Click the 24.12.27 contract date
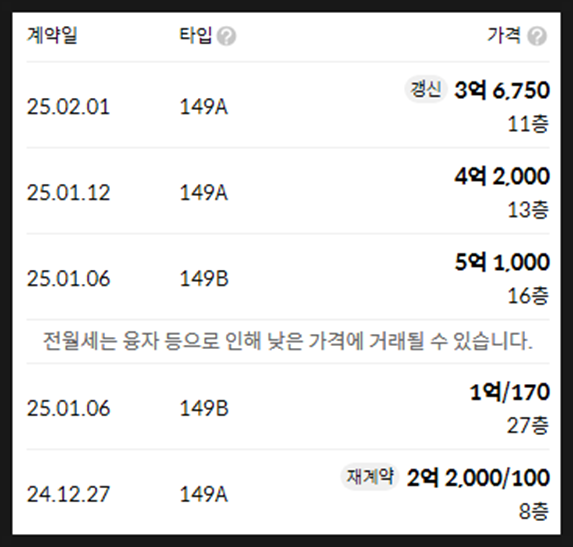Screen dimensions: 573x547 68,494
